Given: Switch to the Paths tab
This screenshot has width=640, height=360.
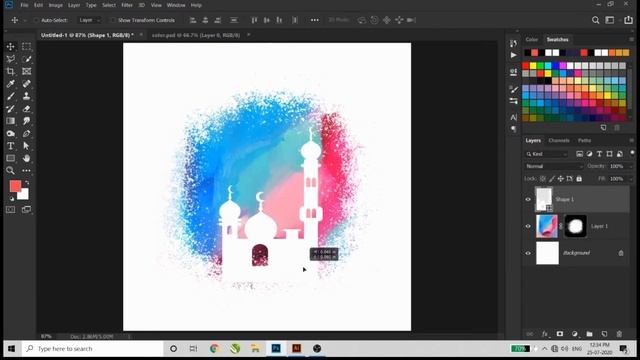Looking at the screenshot, I should [x=584, y=140].
